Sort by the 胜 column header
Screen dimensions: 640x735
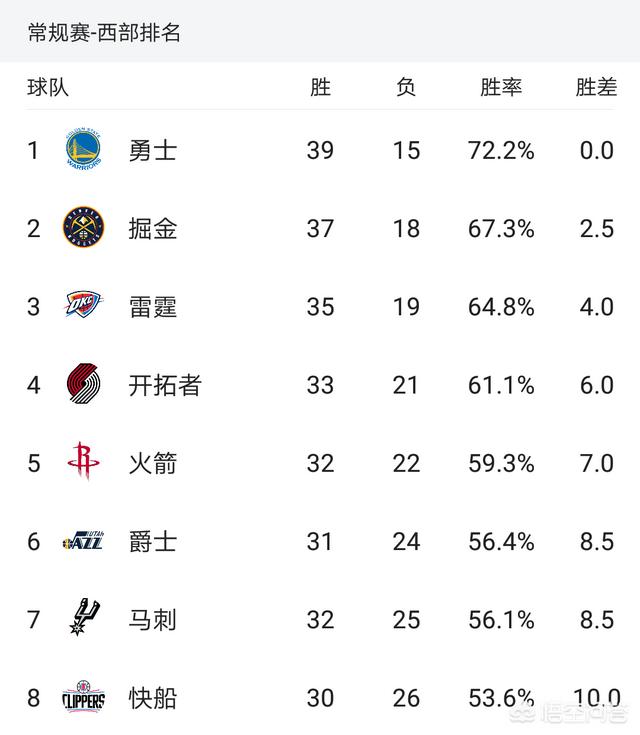coord(320,87)
